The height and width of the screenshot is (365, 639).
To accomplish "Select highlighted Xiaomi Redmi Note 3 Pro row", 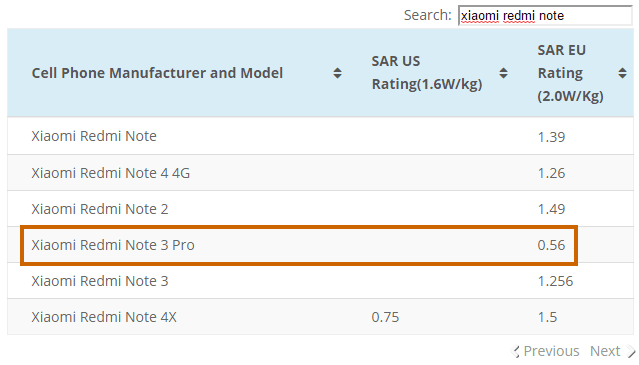I will click(x=299, y=245).
